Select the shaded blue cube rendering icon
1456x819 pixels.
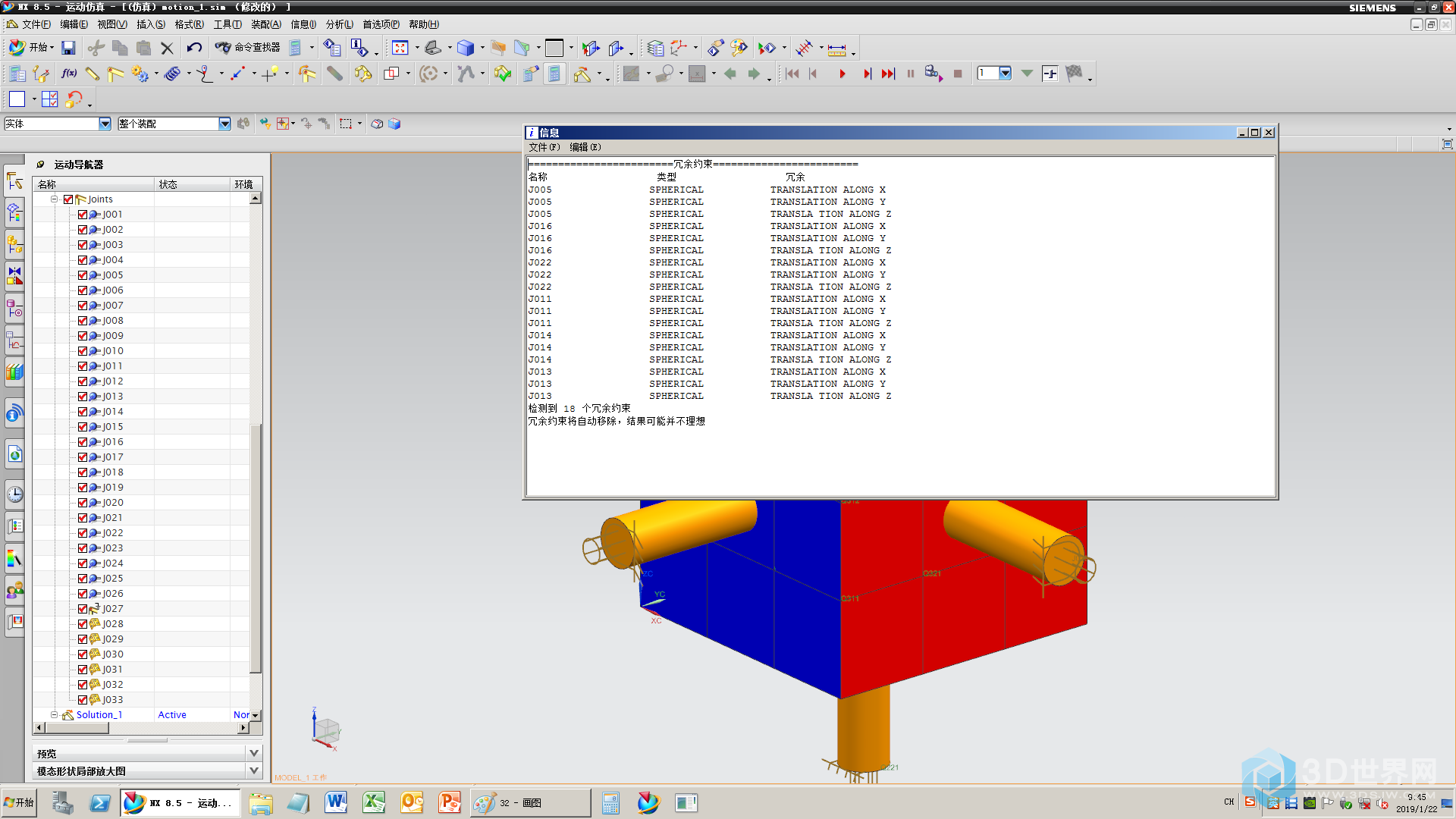click(x=466, y=49)
